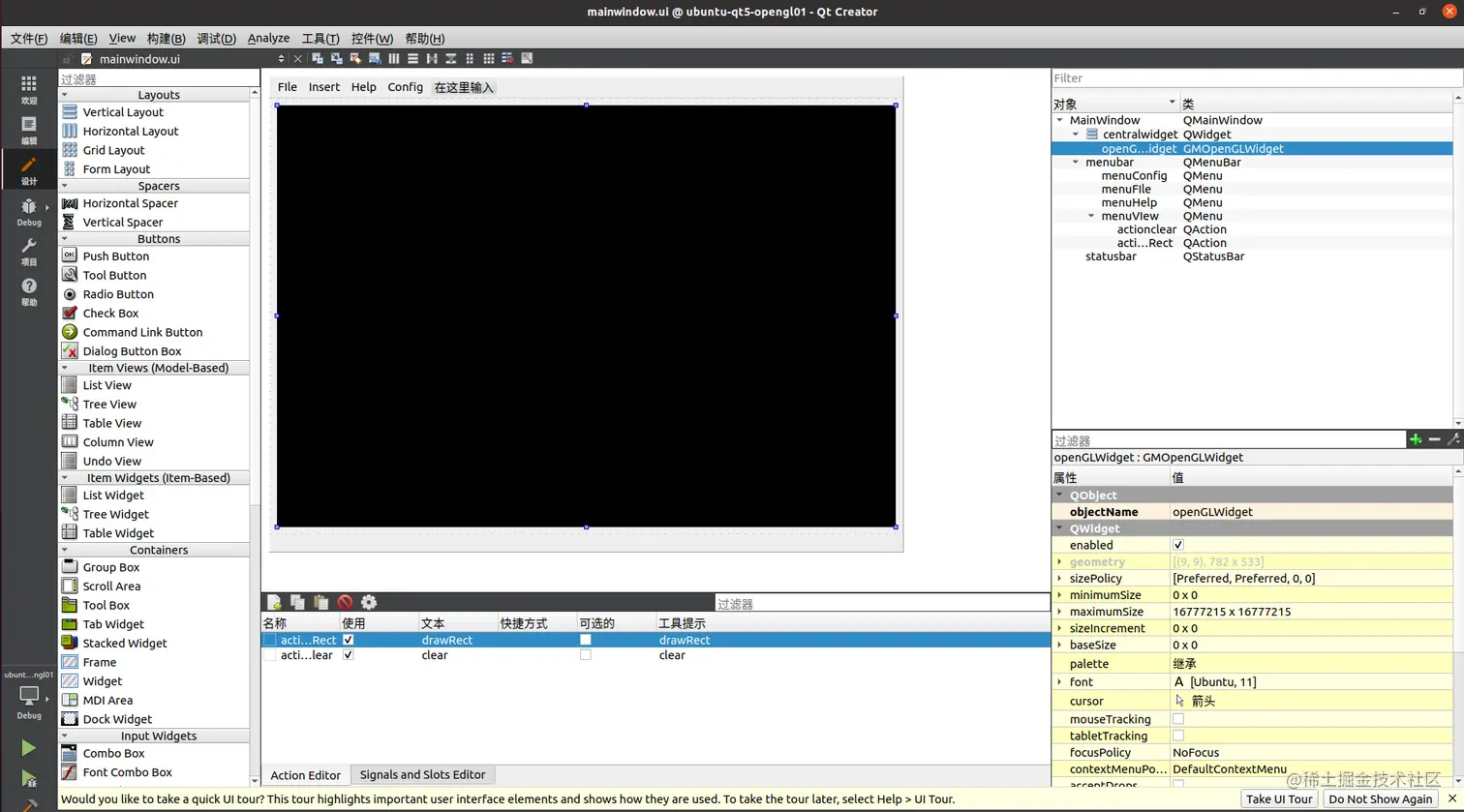
Task: Apply Lay Out in a Form Layout
Action: pyautogui.click(x=470, y=59)
